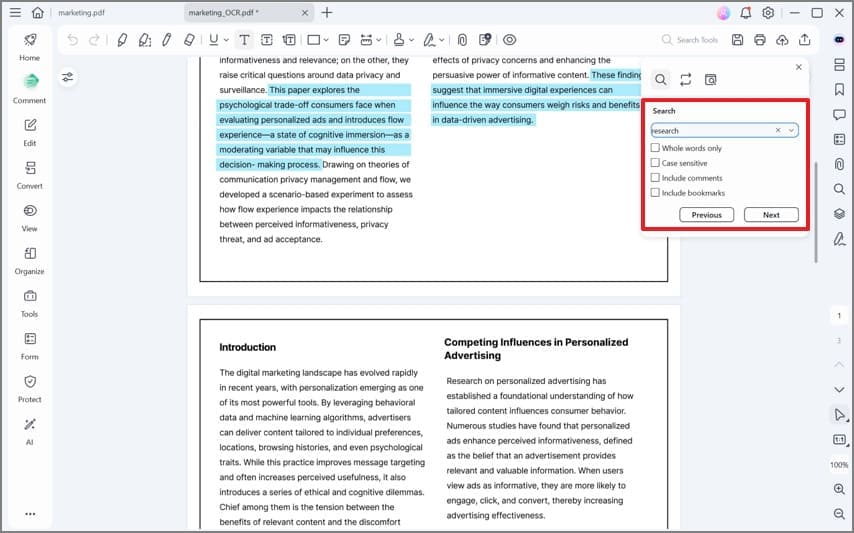Viewport: 854px width, 533px height.
Task: Switch to the marketing.pdf tab
Action: point(82,13)
